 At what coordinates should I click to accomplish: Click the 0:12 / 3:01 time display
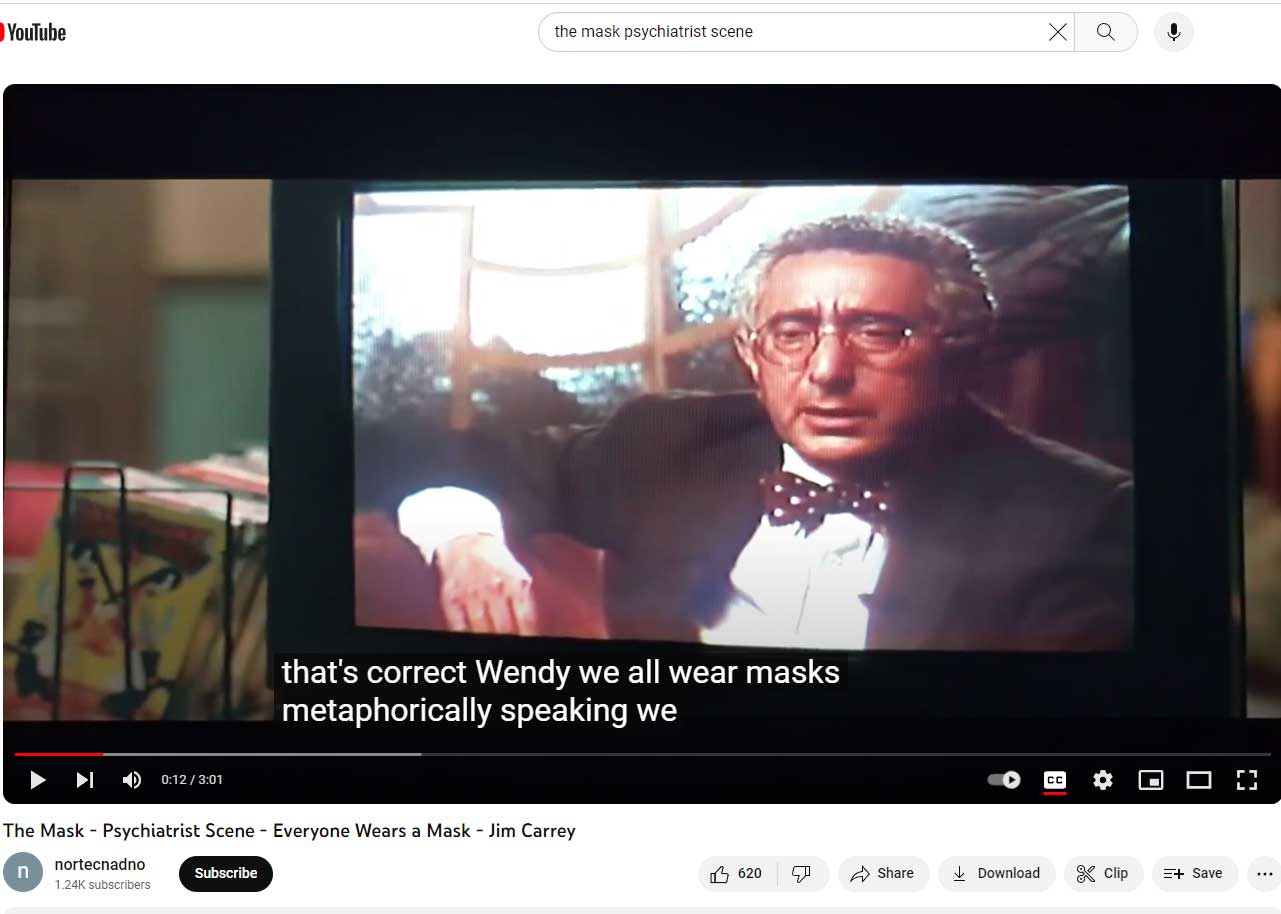(192, 780)
